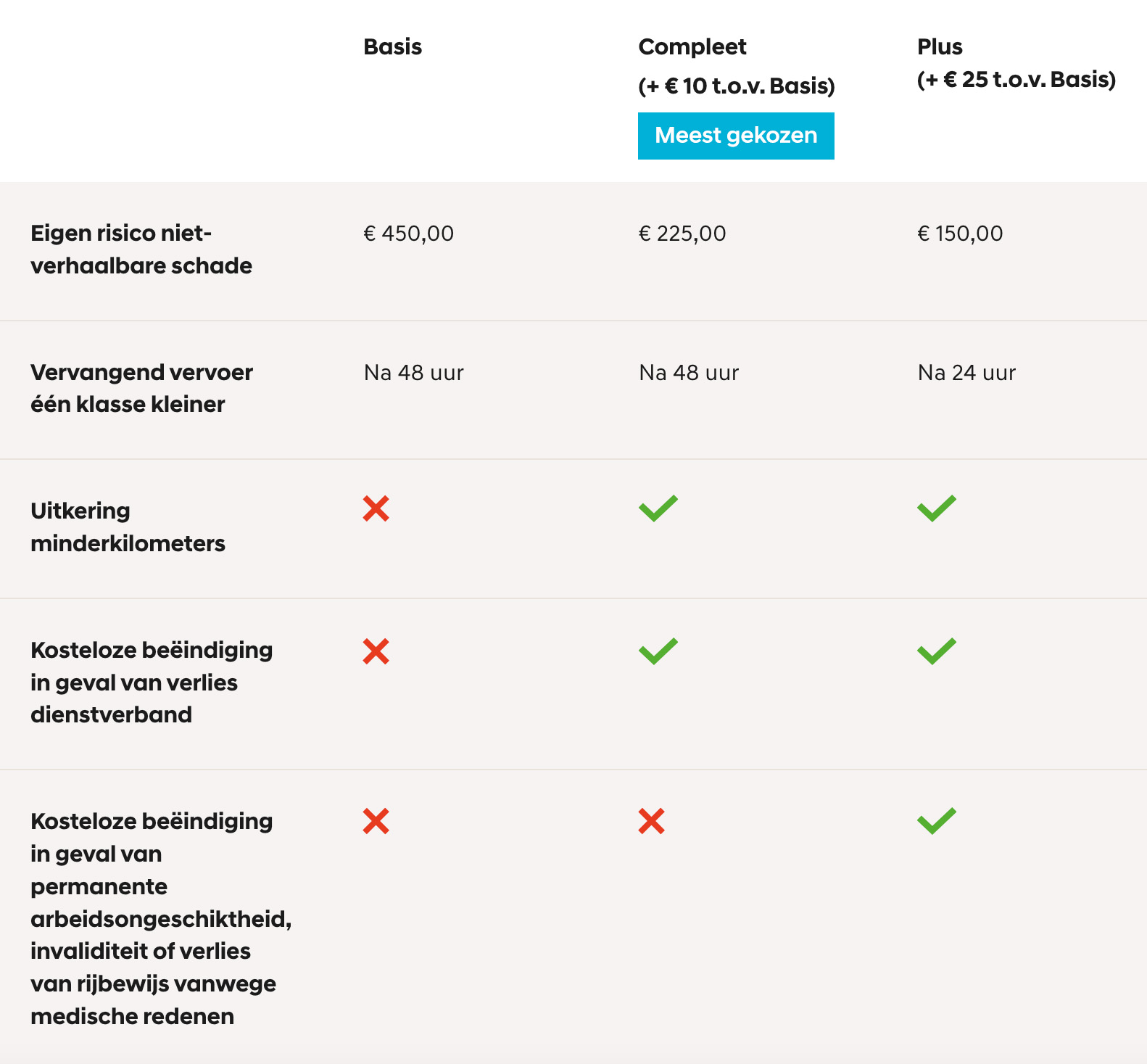This screenshot has width=1147, height=1064.
Task: Select the Basis column header
Action: (392, 47)
